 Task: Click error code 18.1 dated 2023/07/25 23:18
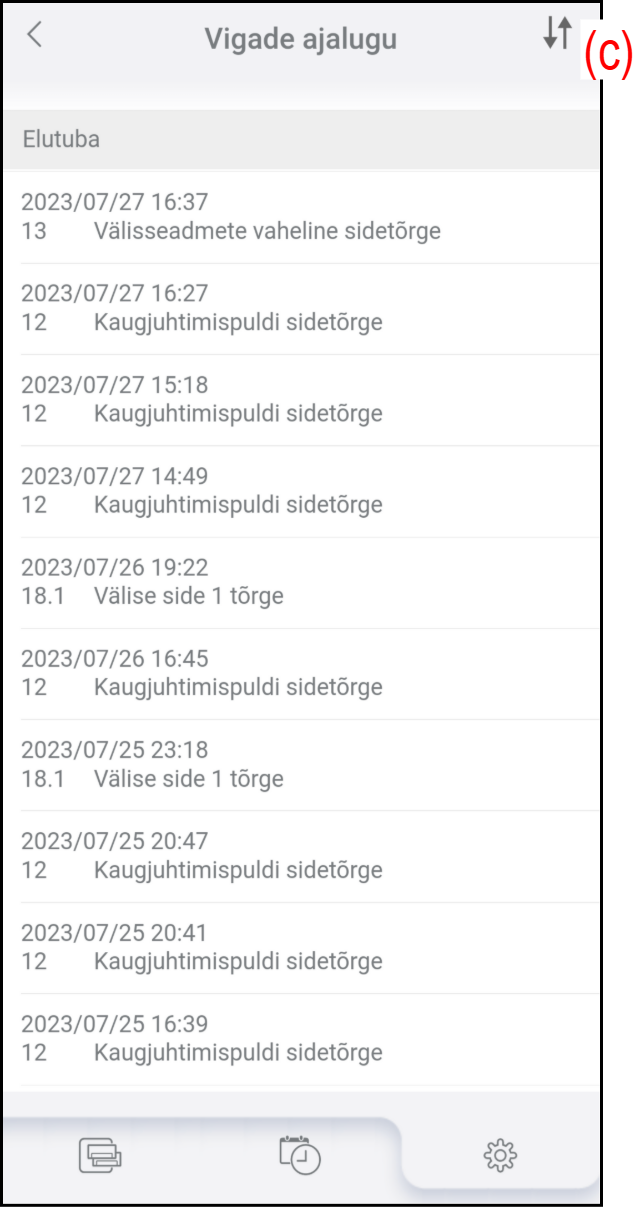(x=42, y=778)
